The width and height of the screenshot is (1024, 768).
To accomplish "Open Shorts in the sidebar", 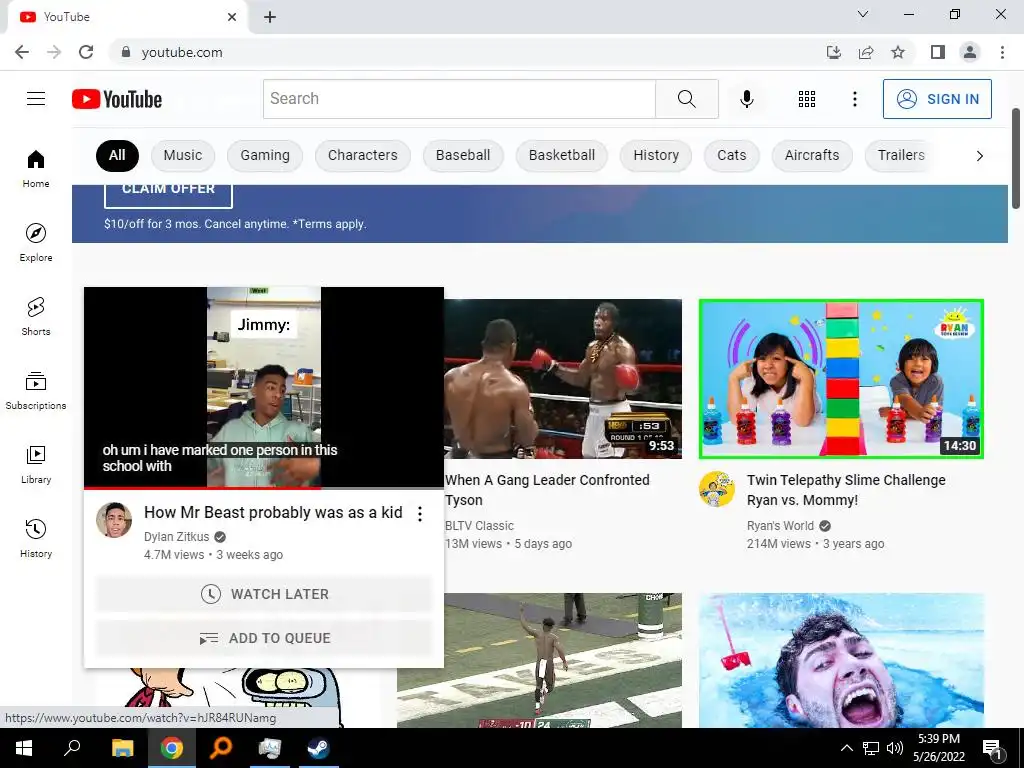I will coord(36,316).
